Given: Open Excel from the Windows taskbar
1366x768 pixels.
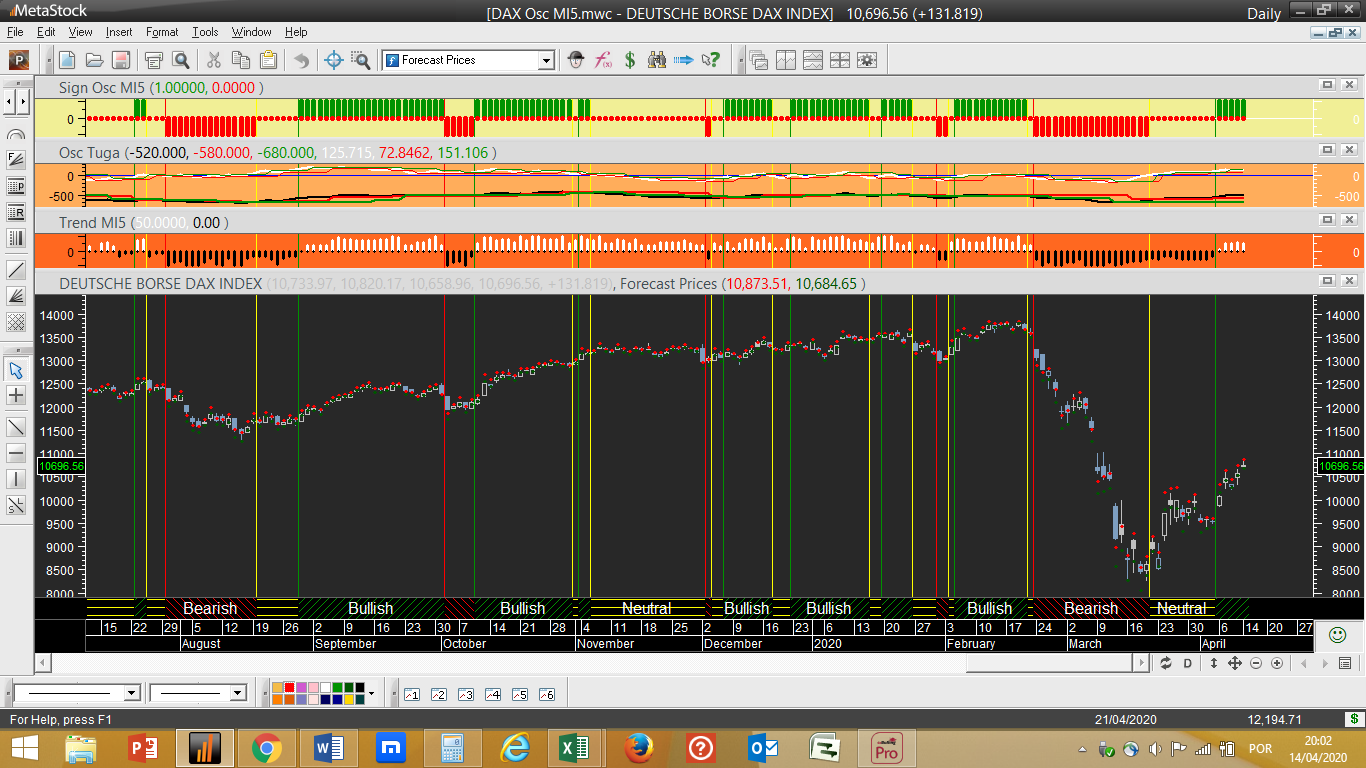Looking at the screenshot, I should (x=573, y=747).
